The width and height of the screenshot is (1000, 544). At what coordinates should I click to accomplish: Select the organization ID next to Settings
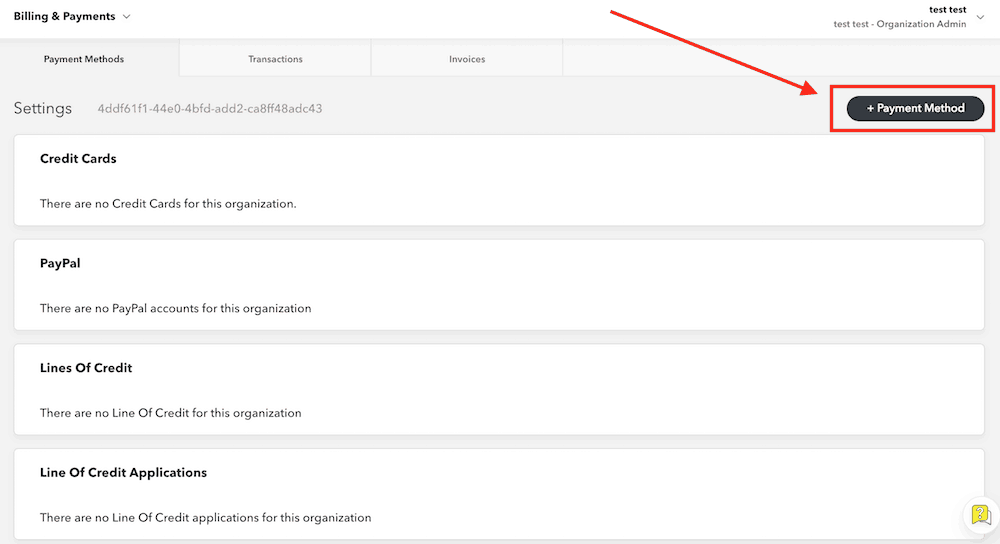click(x=209, y=108)
